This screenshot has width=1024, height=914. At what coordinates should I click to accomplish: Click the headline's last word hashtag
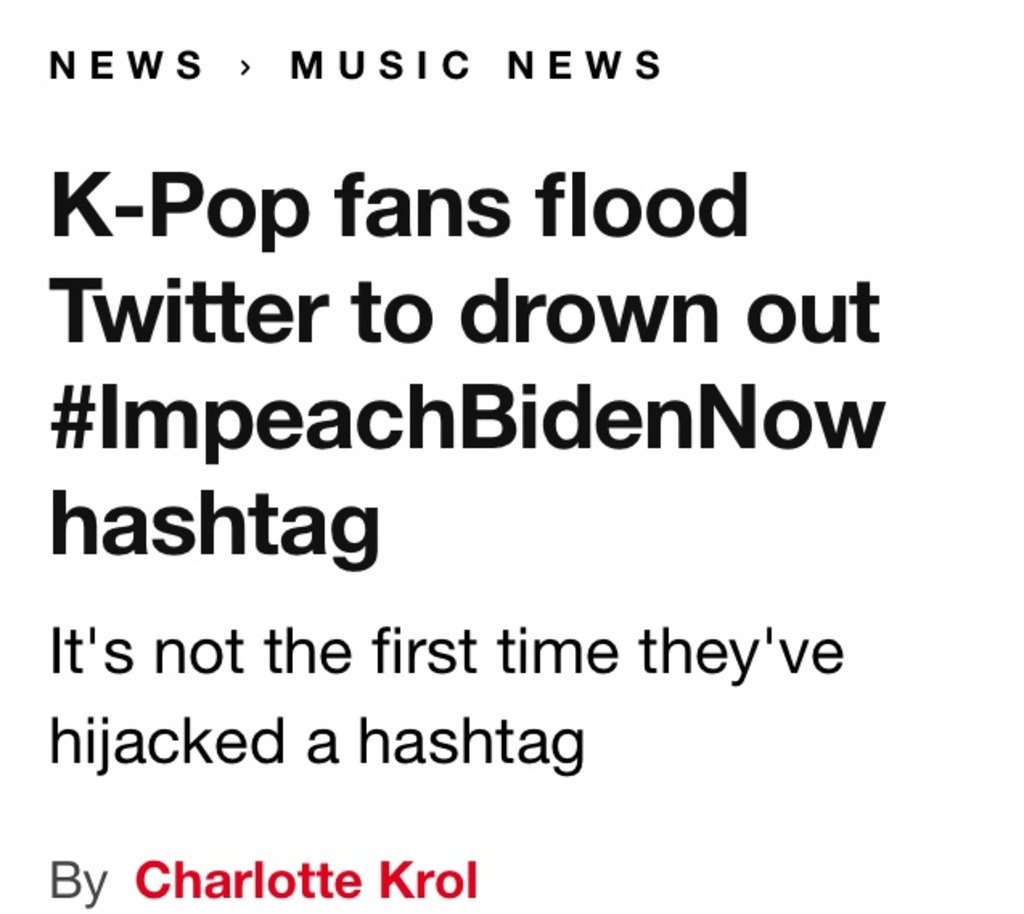[215, 526]
